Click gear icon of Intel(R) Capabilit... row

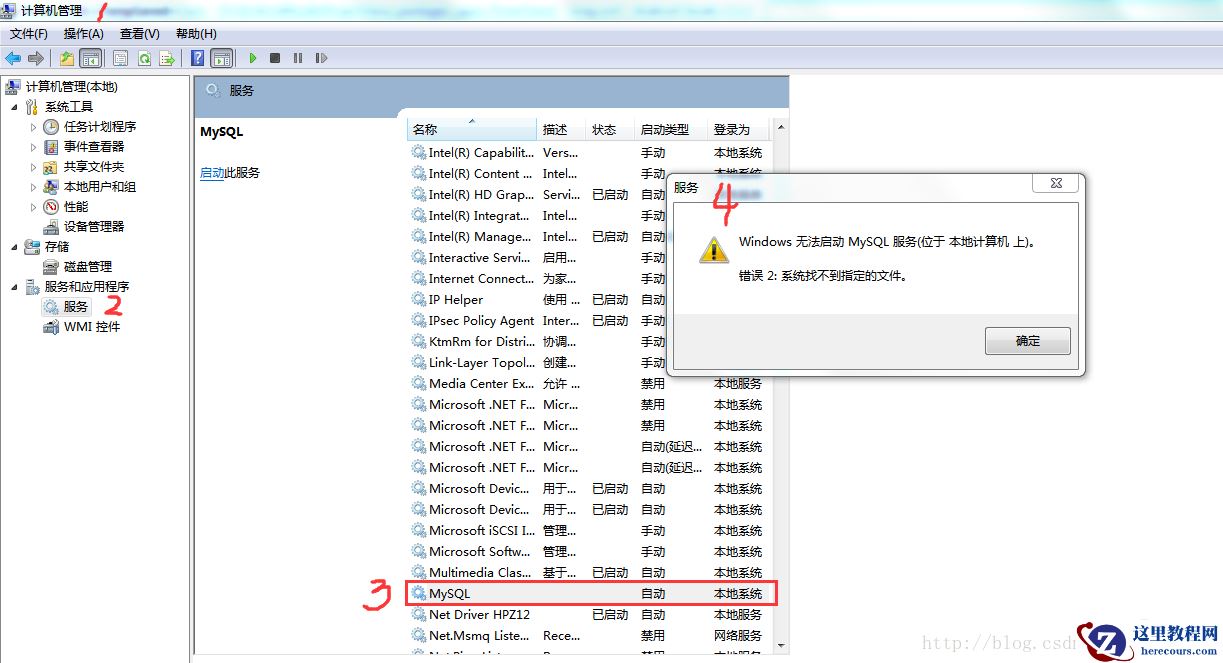(x=419, y=153)
